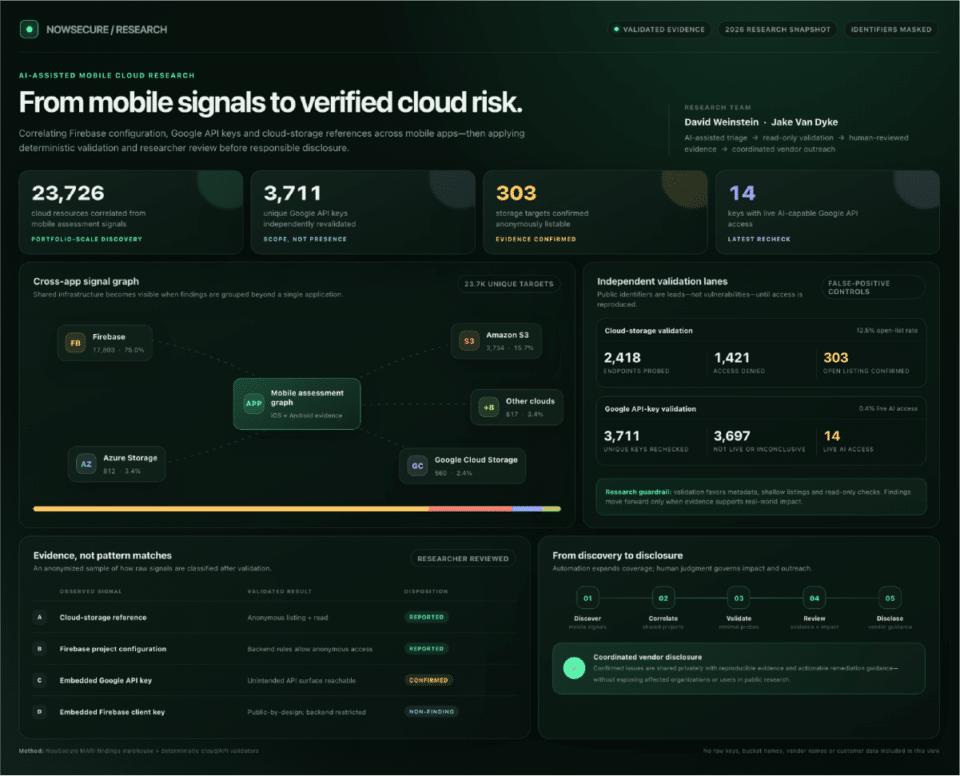This screenshot has width=960, height=776.
Task: Click row C letter badge
Action: 40,680
